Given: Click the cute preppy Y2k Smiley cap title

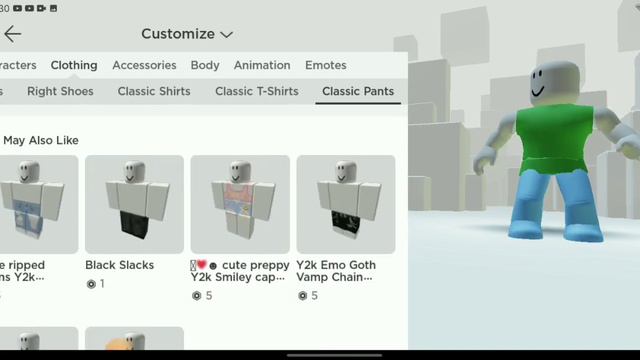Looking at the screenshot, I should coord(240,271).
